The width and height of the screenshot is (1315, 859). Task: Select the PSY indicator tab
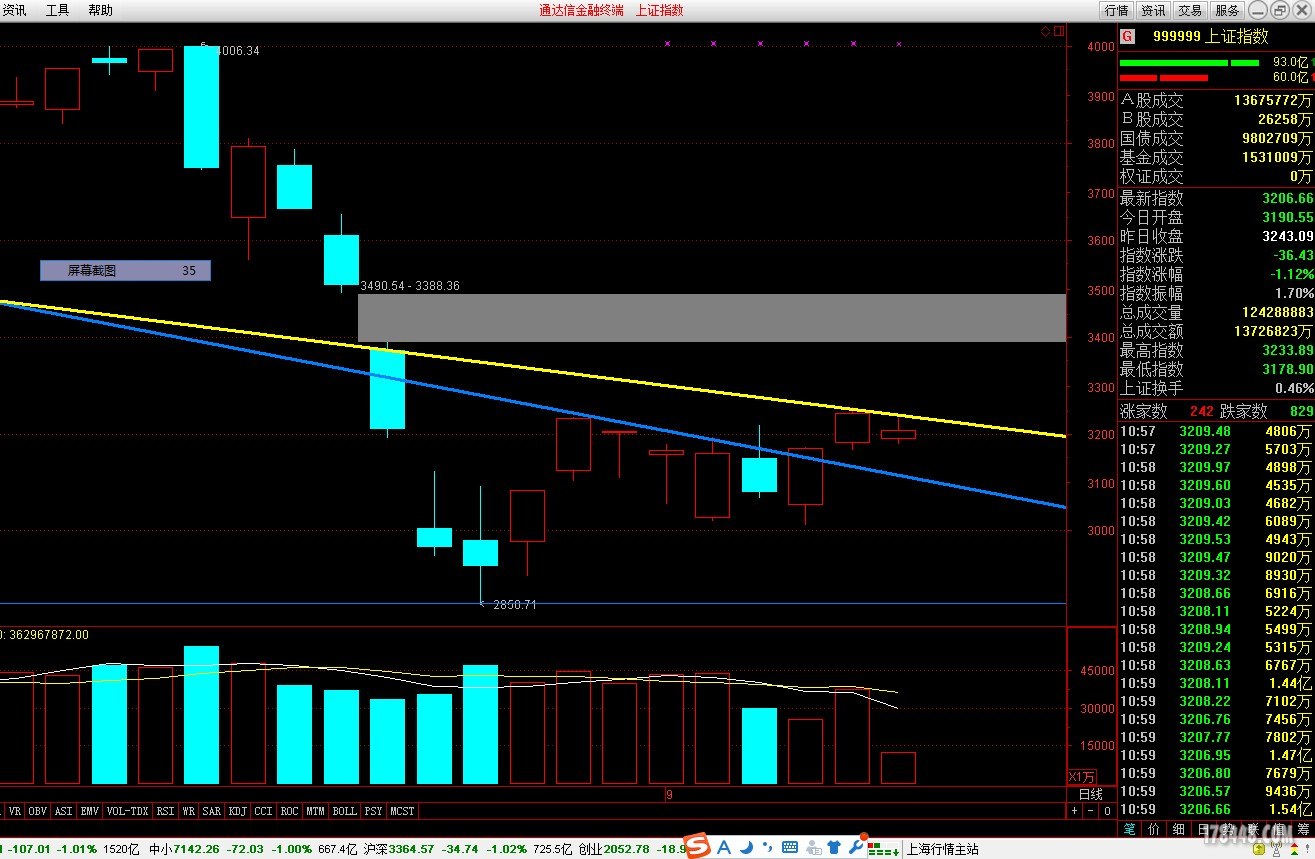click(373, 811)
